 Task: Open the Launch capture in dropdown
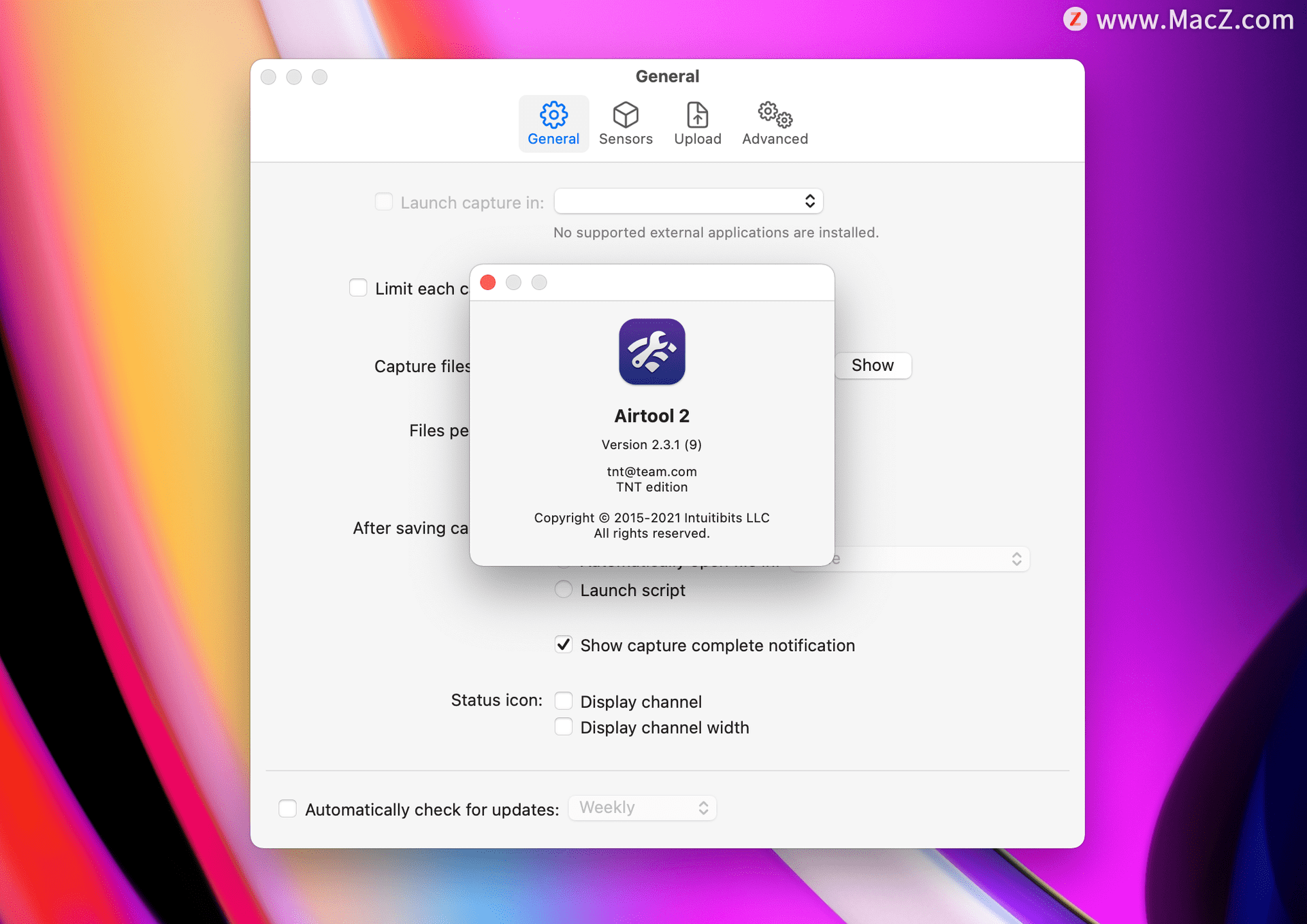[688, 201]
